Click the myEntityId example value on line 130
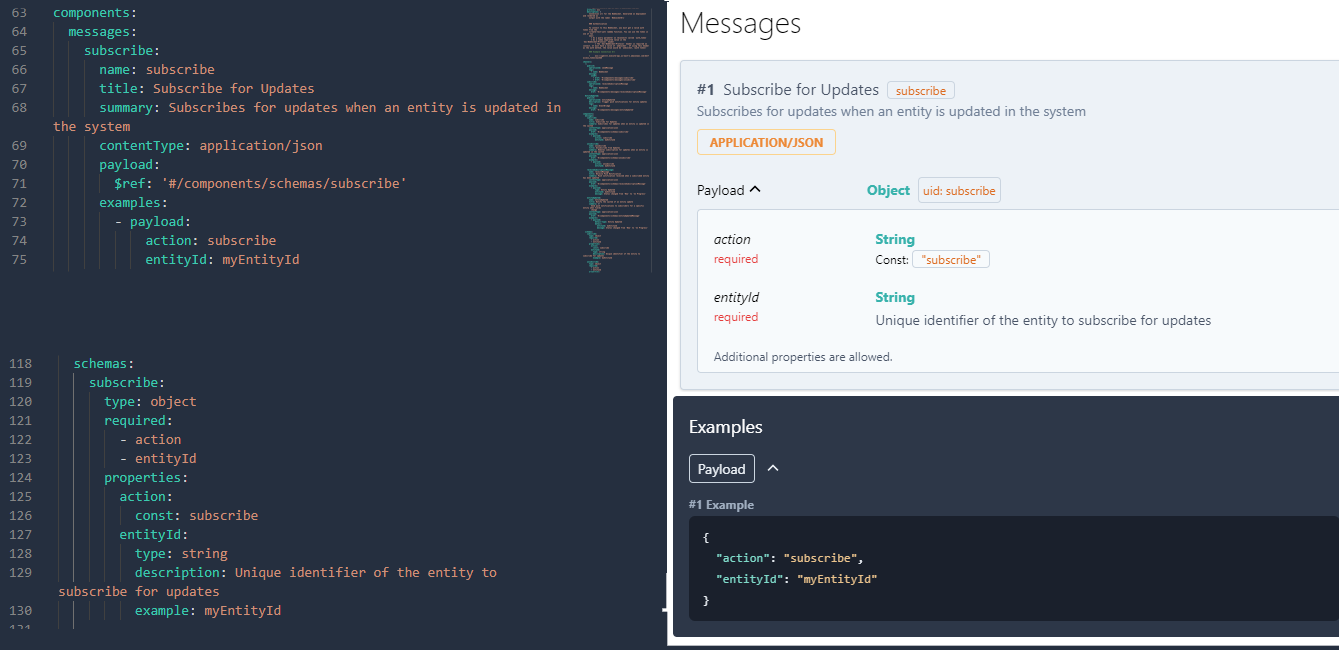1339x650 pixels. coord(242,610)
